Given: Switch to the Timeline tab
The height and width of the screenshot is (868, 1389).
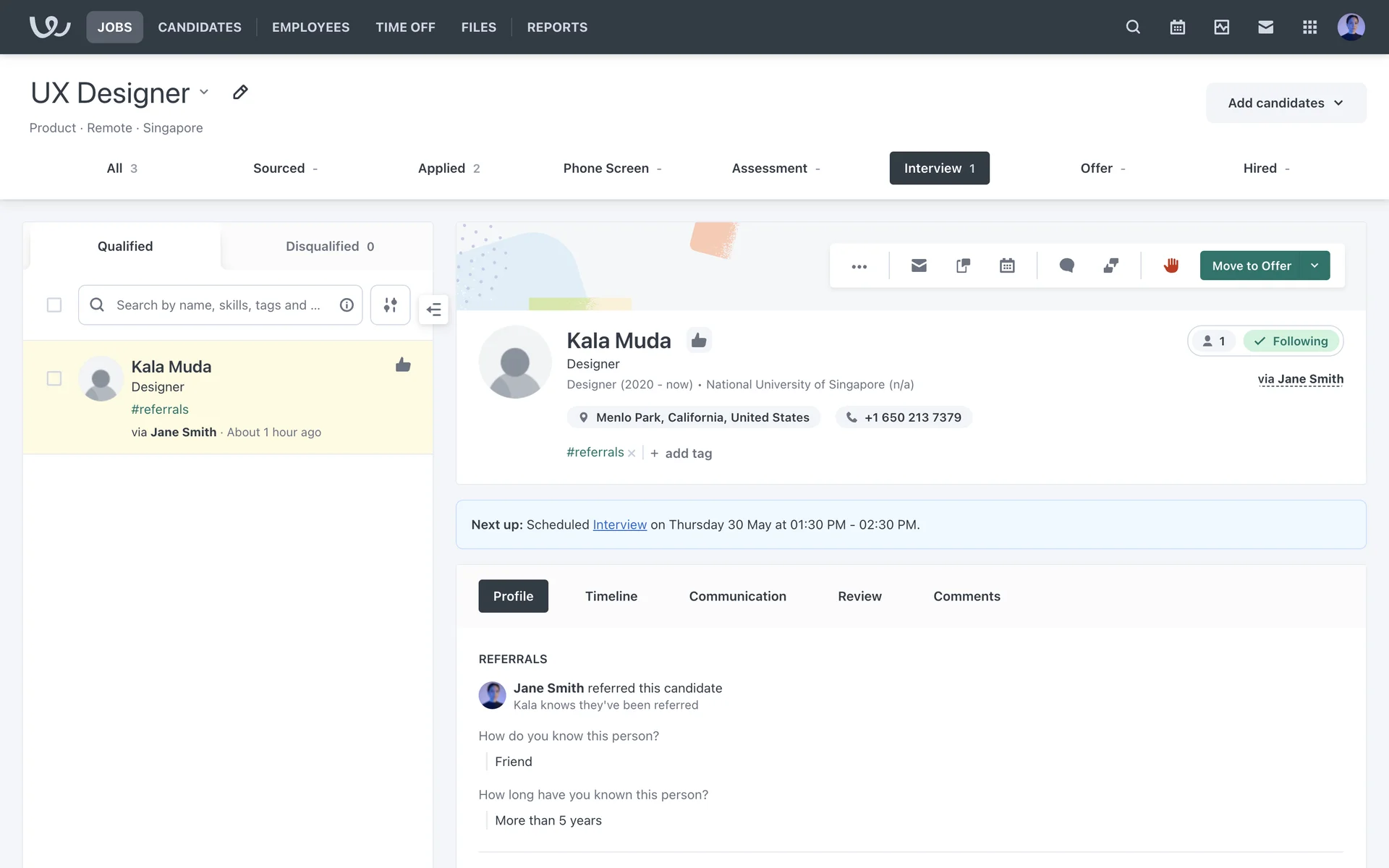Looking at the screenshot, I should 611,596.
